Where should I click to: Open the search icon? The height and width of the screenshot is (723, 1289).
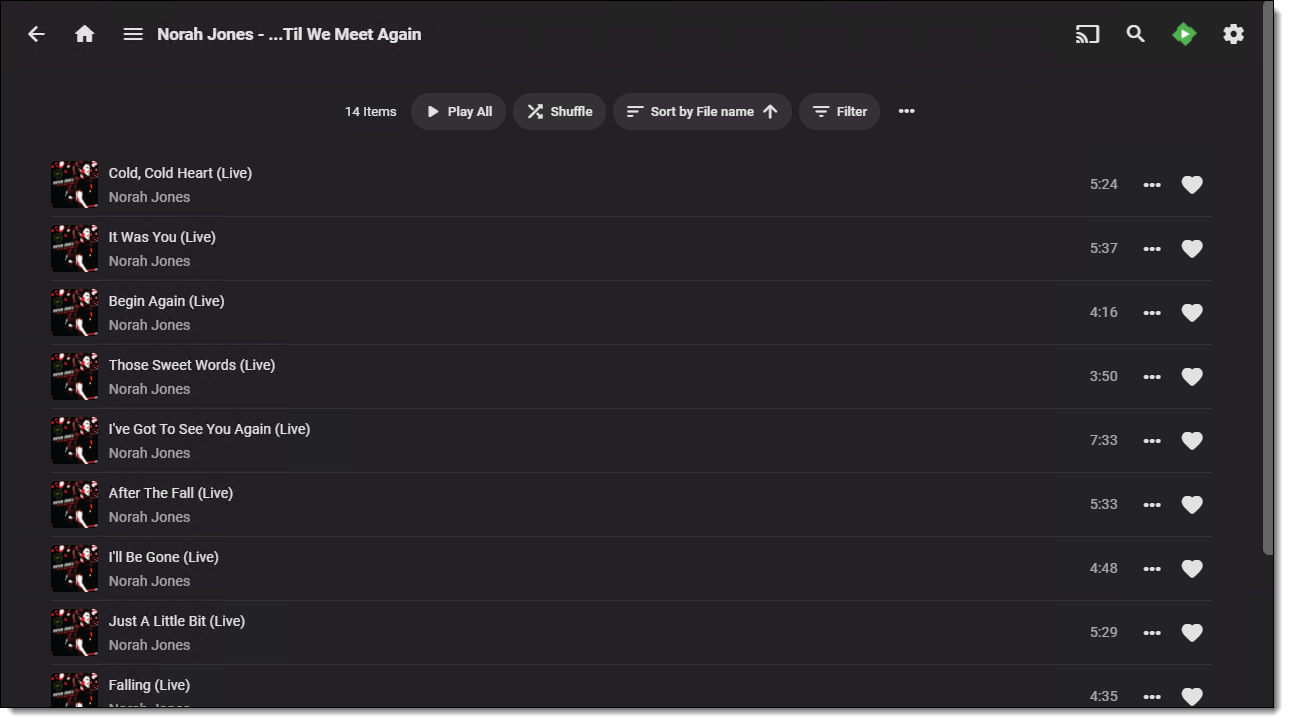1135,34
